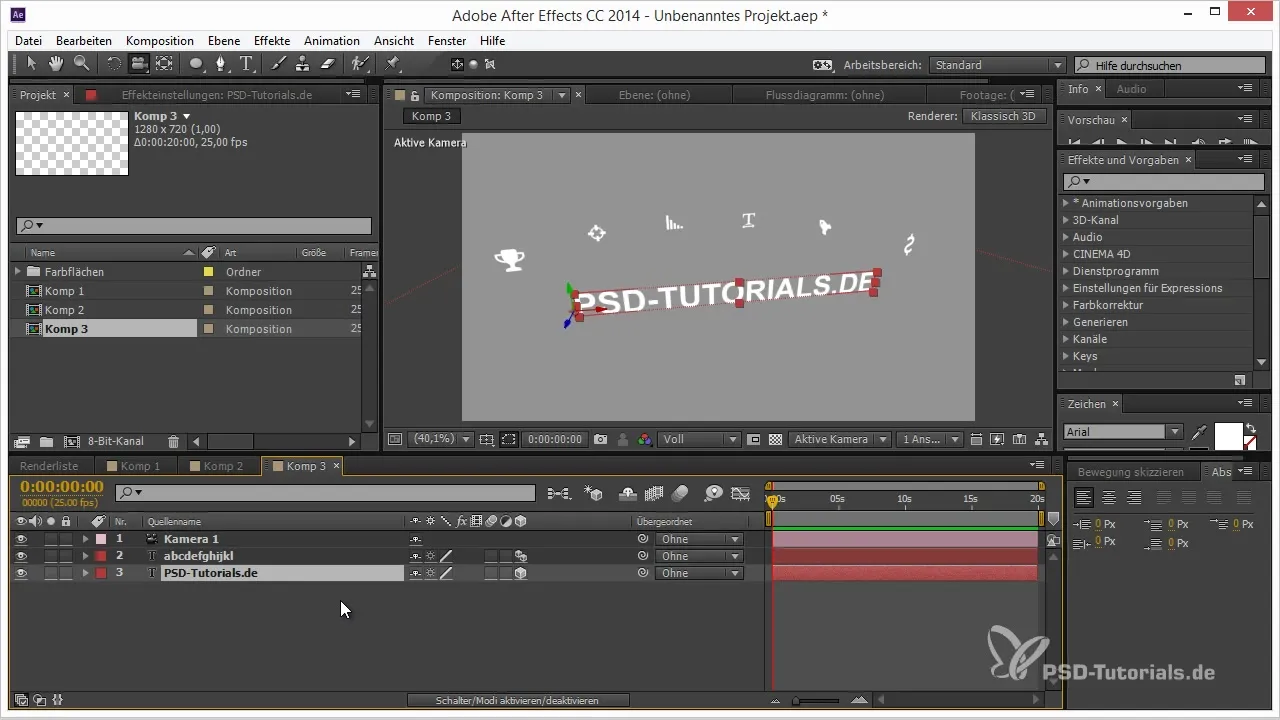The height and width of the screenshot is (720, 1280).
Task: Open the Animation menu
Action: tap(332, 41)
